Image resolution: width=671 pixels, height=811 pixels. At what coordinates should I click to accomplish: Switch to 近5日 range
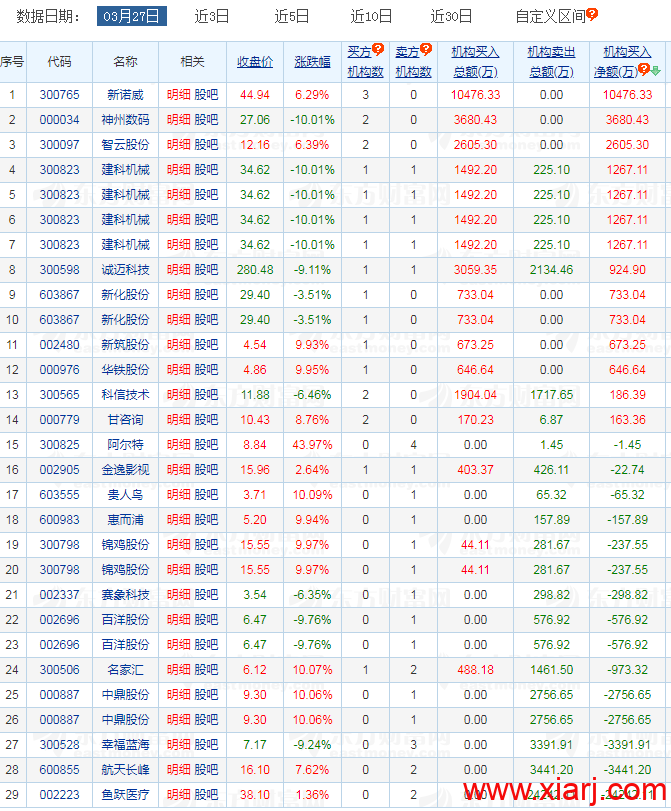pyautogui.click(x=292, y=17)
